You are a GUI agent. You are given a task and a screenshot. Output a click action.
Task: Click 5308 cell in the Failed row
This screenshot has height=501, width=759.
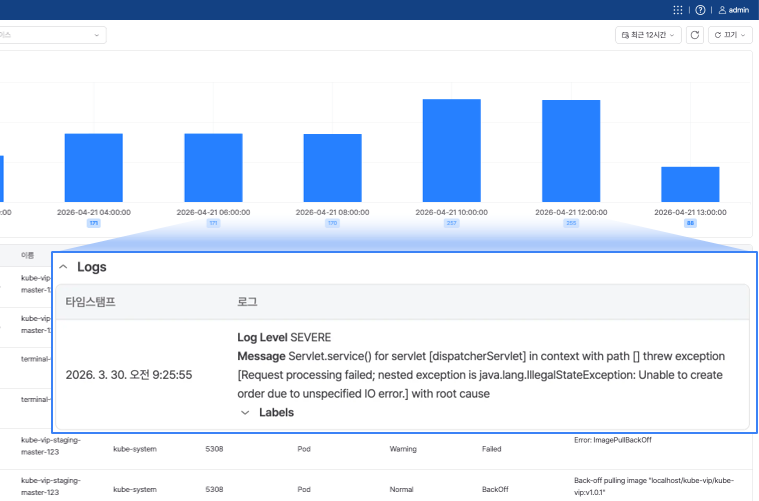pyautogui.click(x=214, y=449)
